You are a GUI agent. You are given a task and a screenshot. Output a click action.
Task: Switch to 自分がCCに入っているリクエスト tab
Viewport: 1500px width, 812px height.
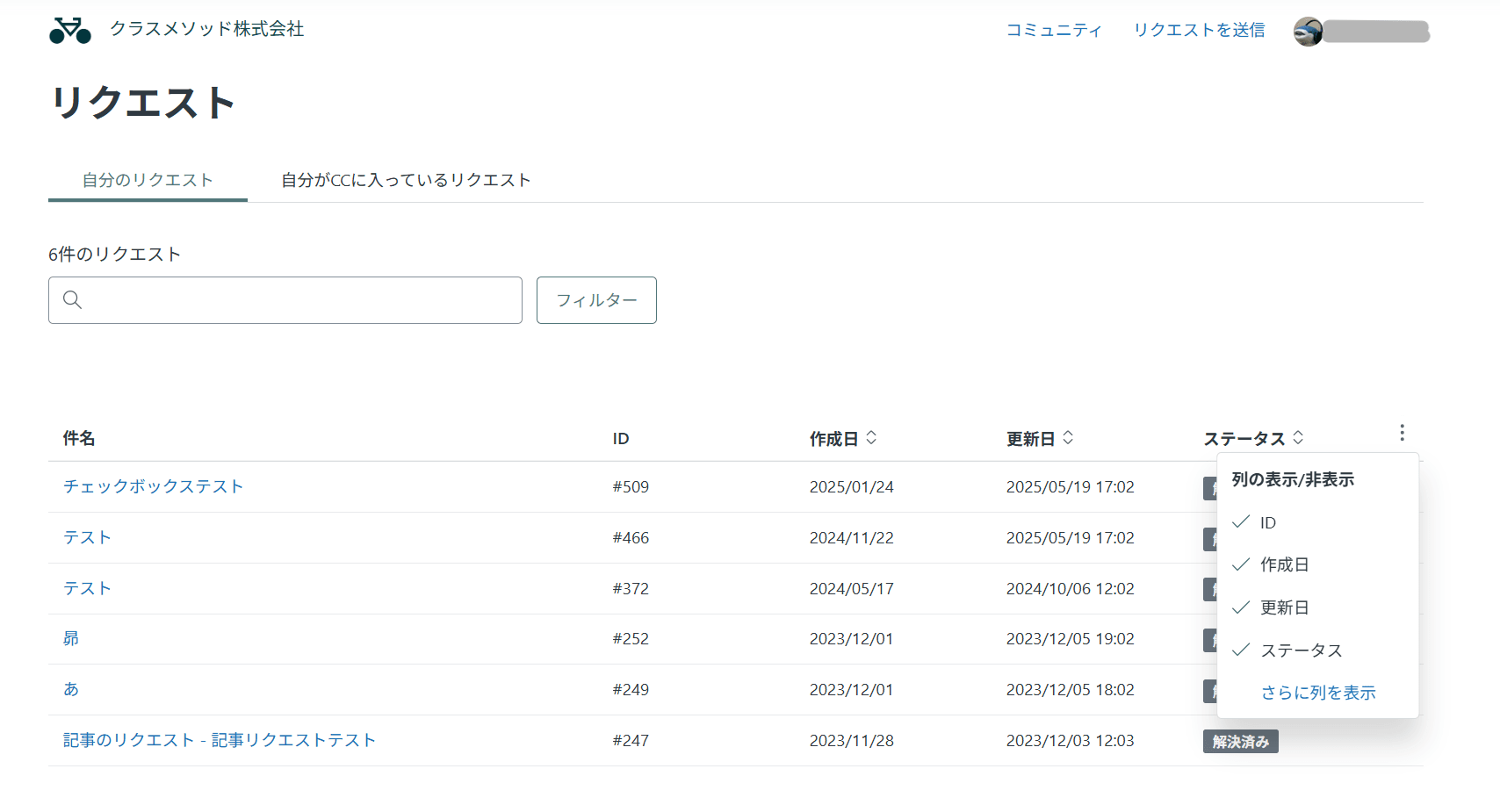tap(404, 179)
